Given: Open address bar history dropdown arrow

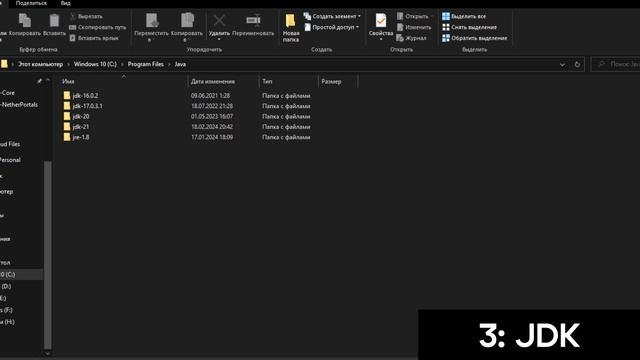Looking at the screenshot, I should (562, 64).
